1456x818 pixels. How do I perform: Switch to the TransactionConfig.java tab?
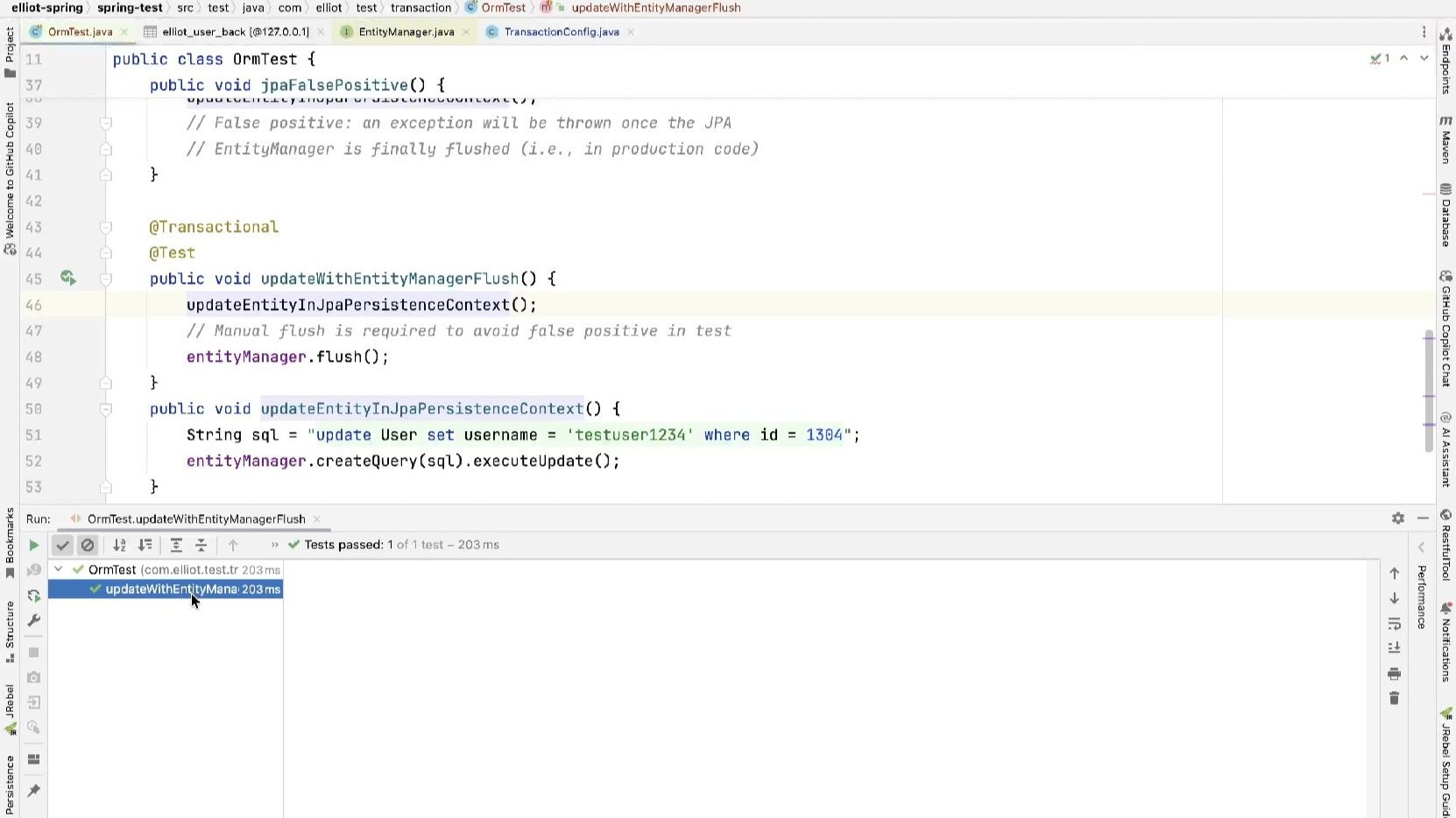(x=561, y=32)
